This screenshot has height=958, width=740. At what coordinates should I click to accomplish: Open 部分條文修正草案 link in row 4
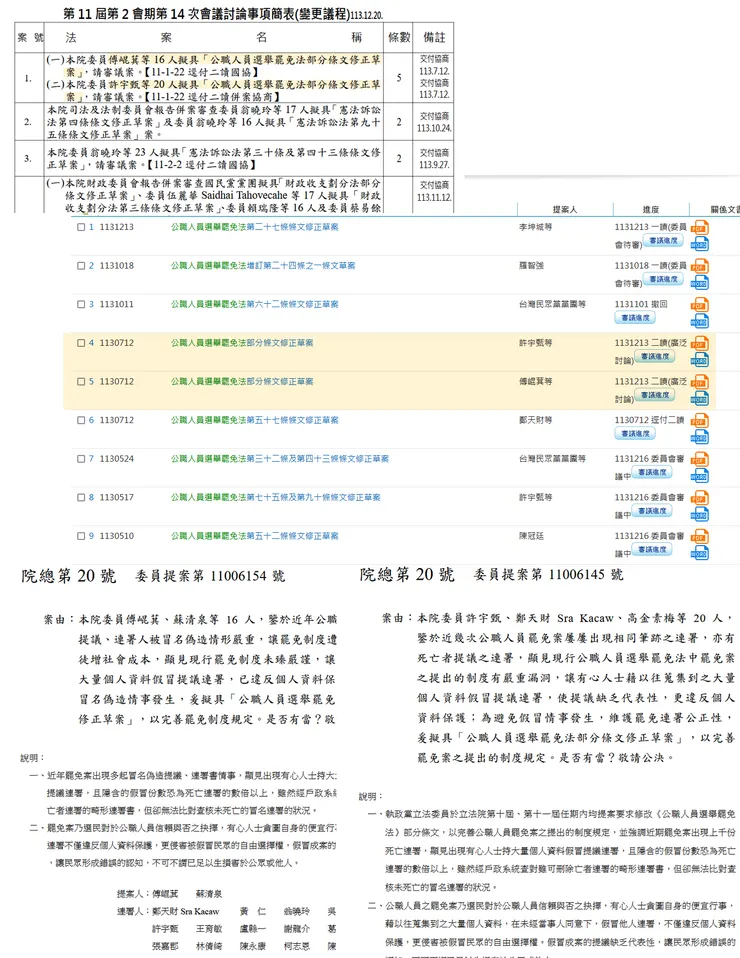pyautogui.click(x=280, y=343)
